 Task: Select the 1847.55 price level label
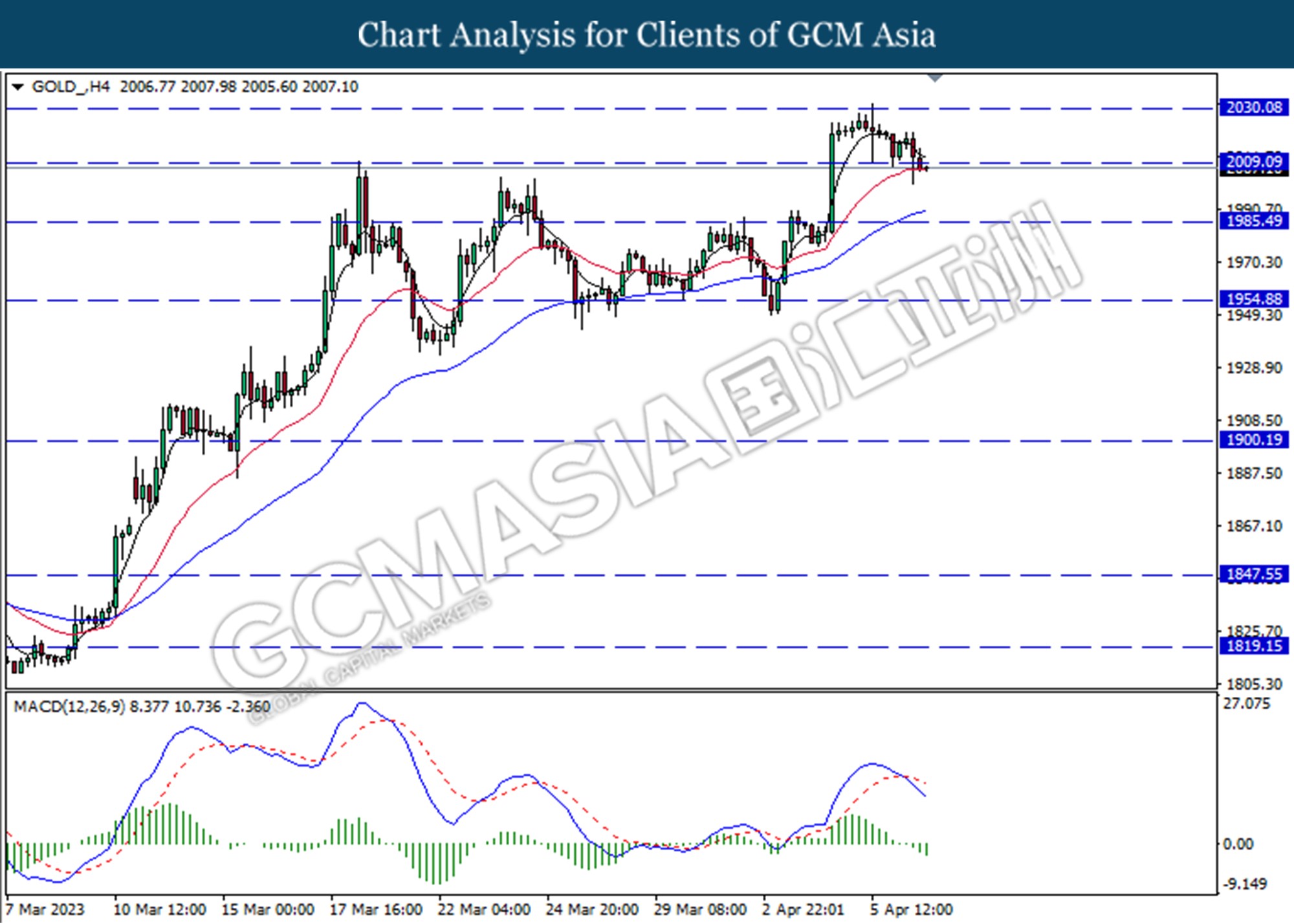click(x=1254, y=574)
